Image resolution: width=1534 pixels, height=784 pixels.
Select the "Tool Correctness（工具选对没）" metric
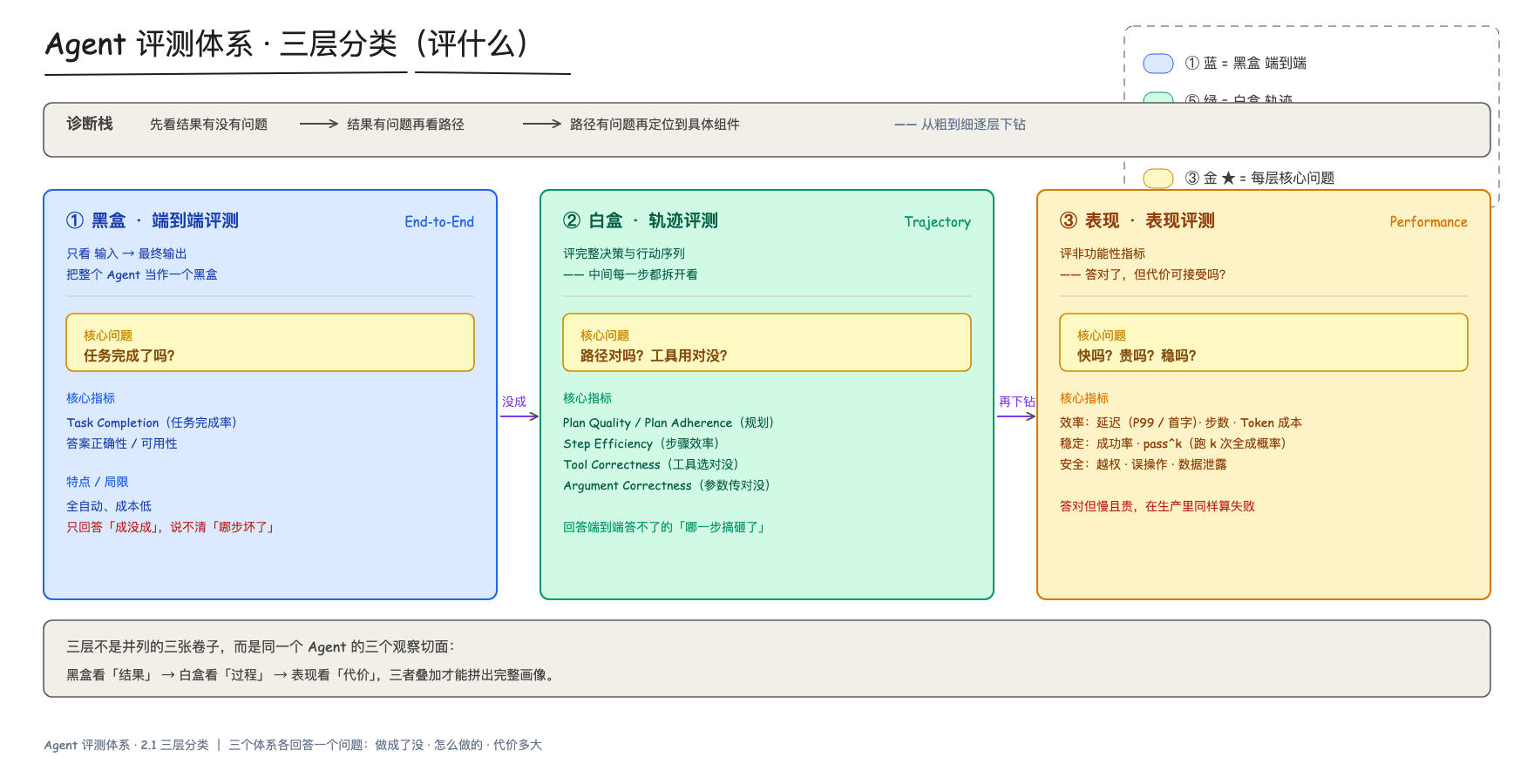click(x=651, y=464)
